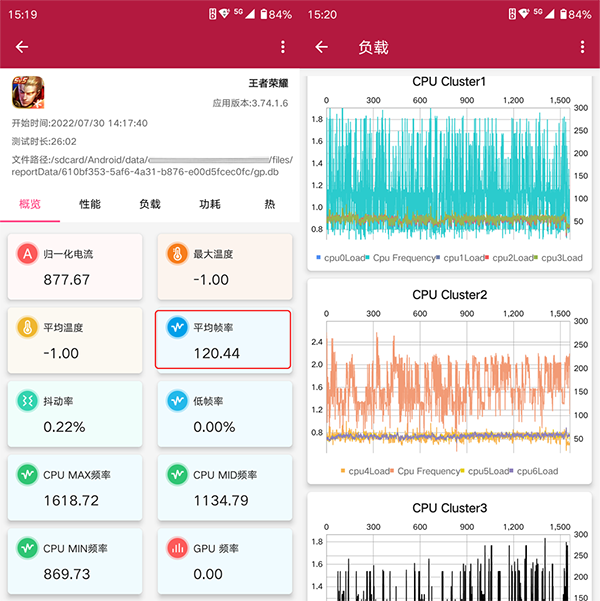Tap the red 归一化电流 icon
This screenshot has width=600, height=601.
27,255
